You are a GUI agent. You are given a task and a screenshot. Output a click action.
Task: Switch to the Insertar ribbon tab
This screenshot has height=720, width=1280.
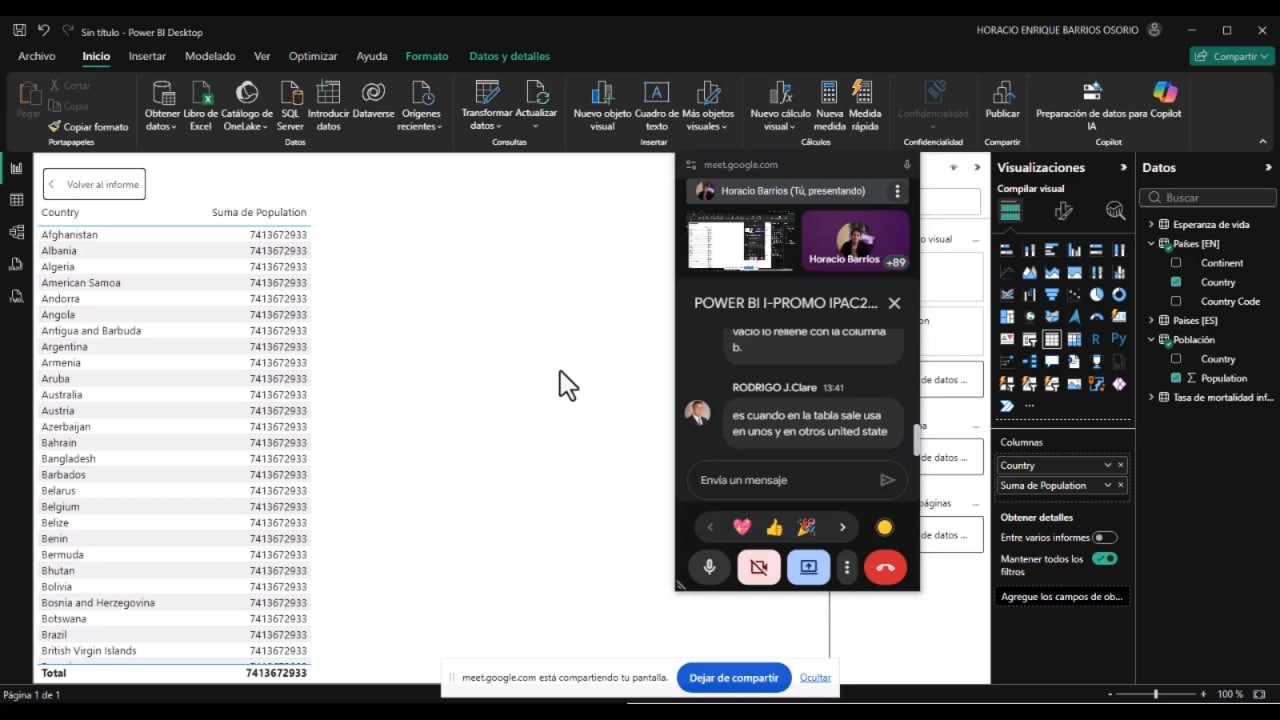[147, 56]
